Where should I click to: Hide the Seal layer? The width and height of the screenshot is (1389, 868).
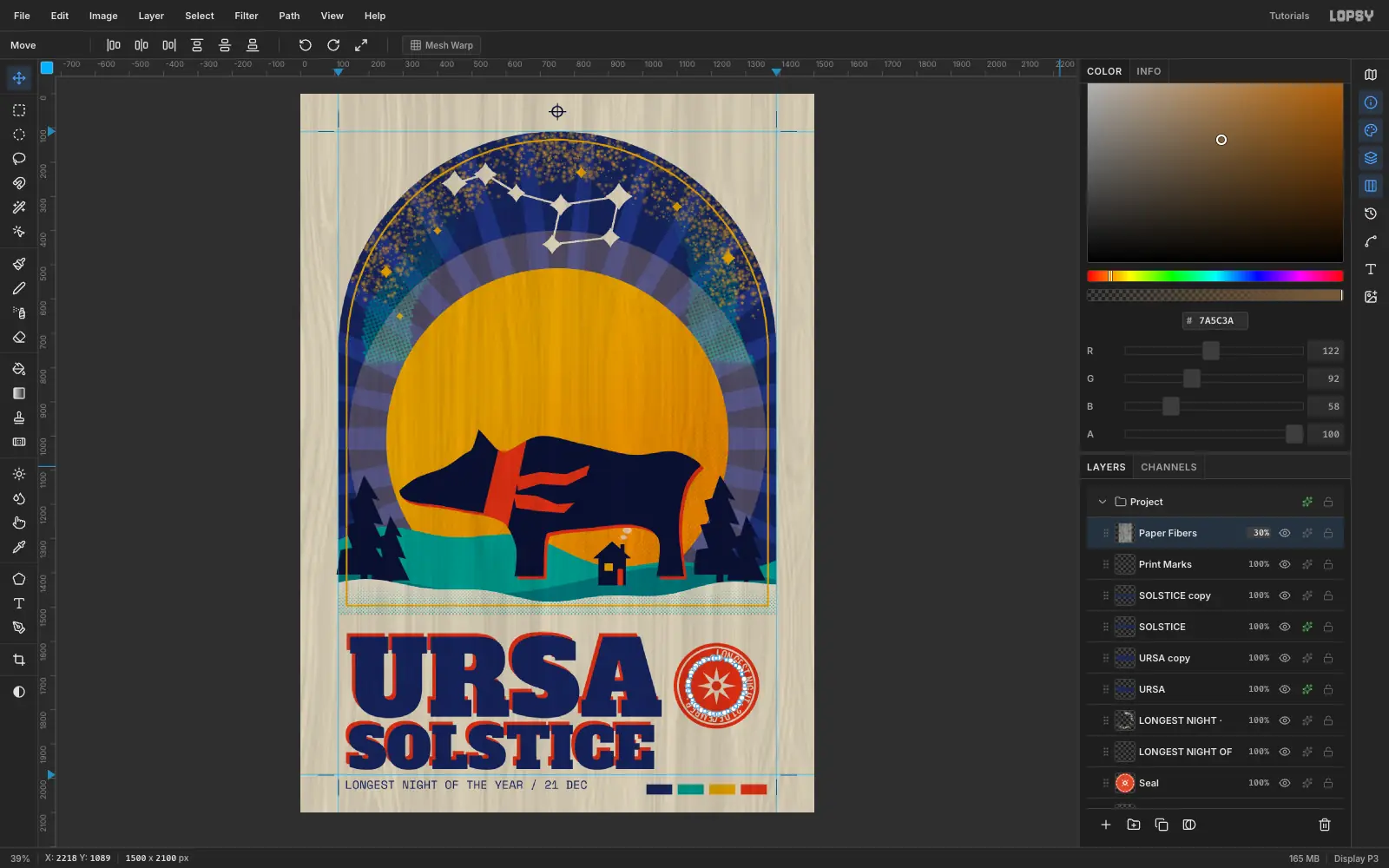(1285, 783)
